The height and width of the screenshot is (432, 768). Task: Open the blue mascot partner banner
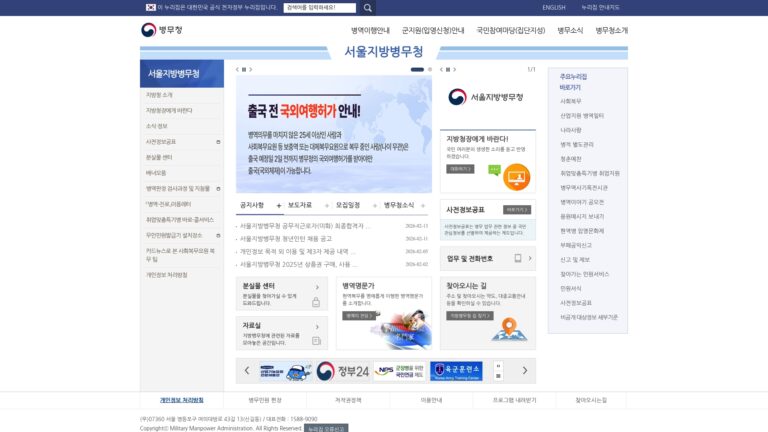pos(286,372)
